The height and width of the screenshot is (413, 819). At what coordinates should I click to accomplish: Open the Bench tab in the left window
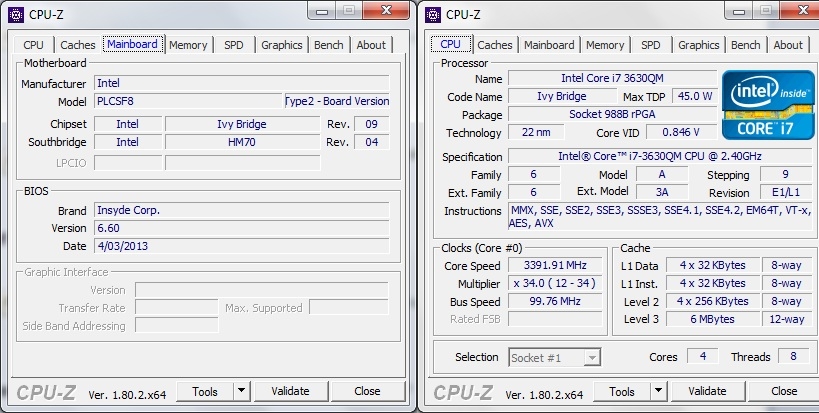click(329, 45)
